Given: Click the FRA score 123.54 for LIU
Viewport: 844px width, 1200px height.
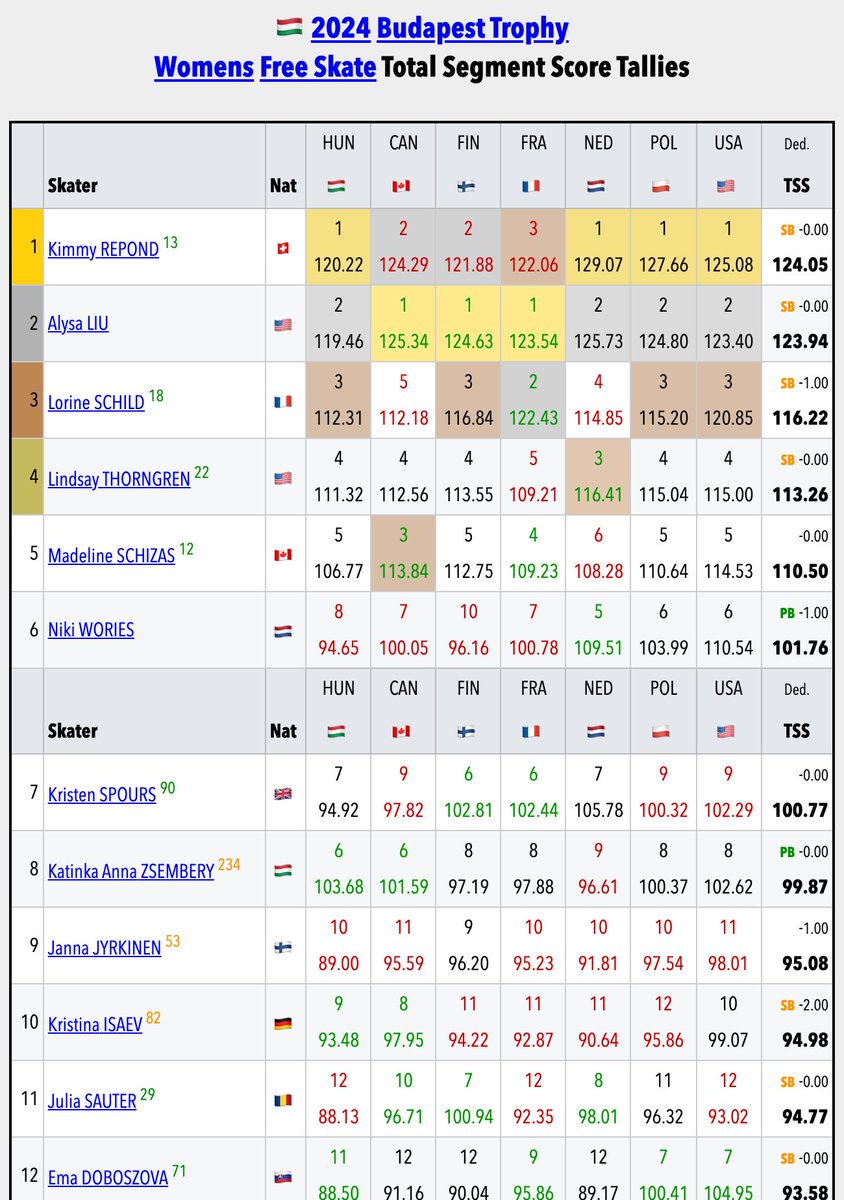Looking at the screenshot, I should click(533, 341).
